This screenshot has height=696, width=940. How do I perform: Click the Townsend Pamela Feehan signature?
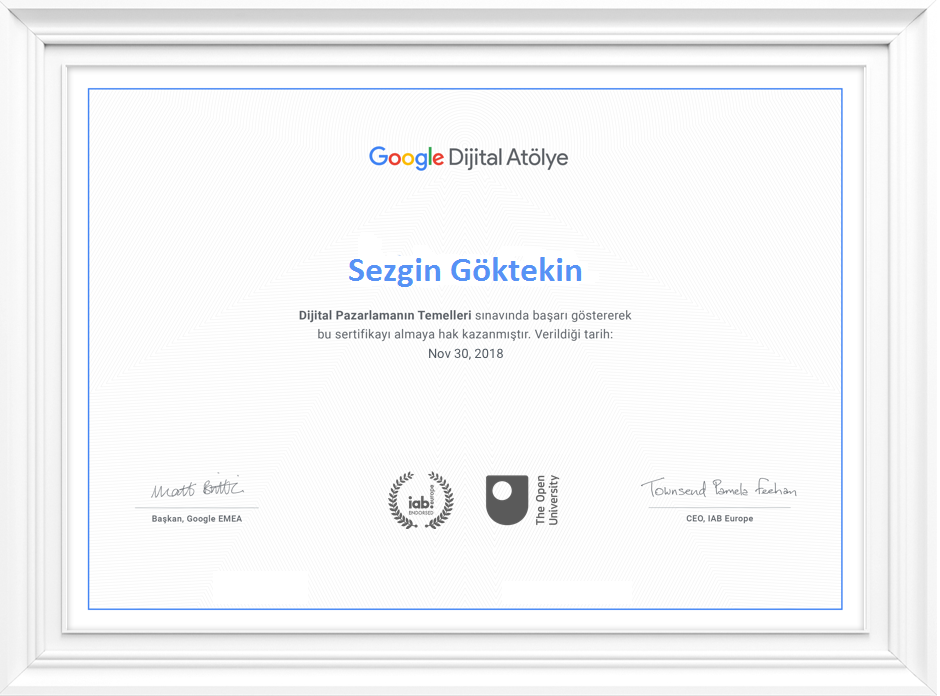(x=718, y=488)
